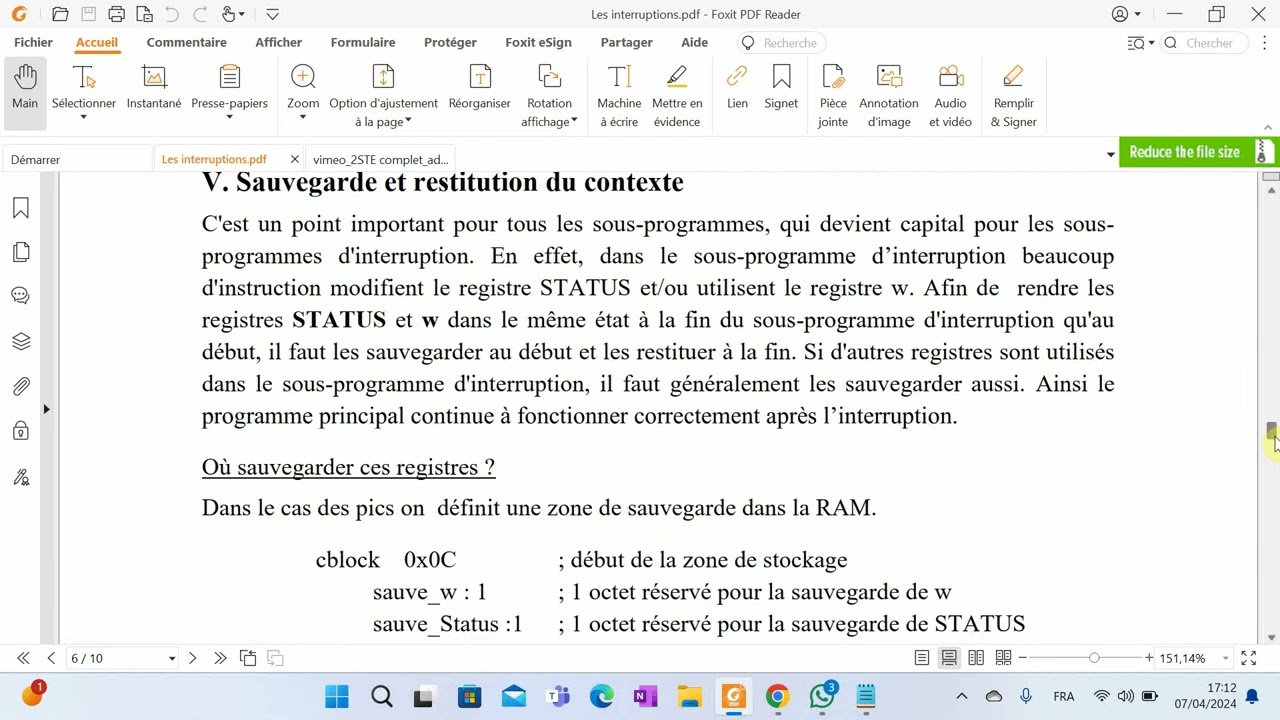The height and width of the screenshot is (720, 1280).
Task: Click the open folder icon in title bar
Action: pos(60,14)
